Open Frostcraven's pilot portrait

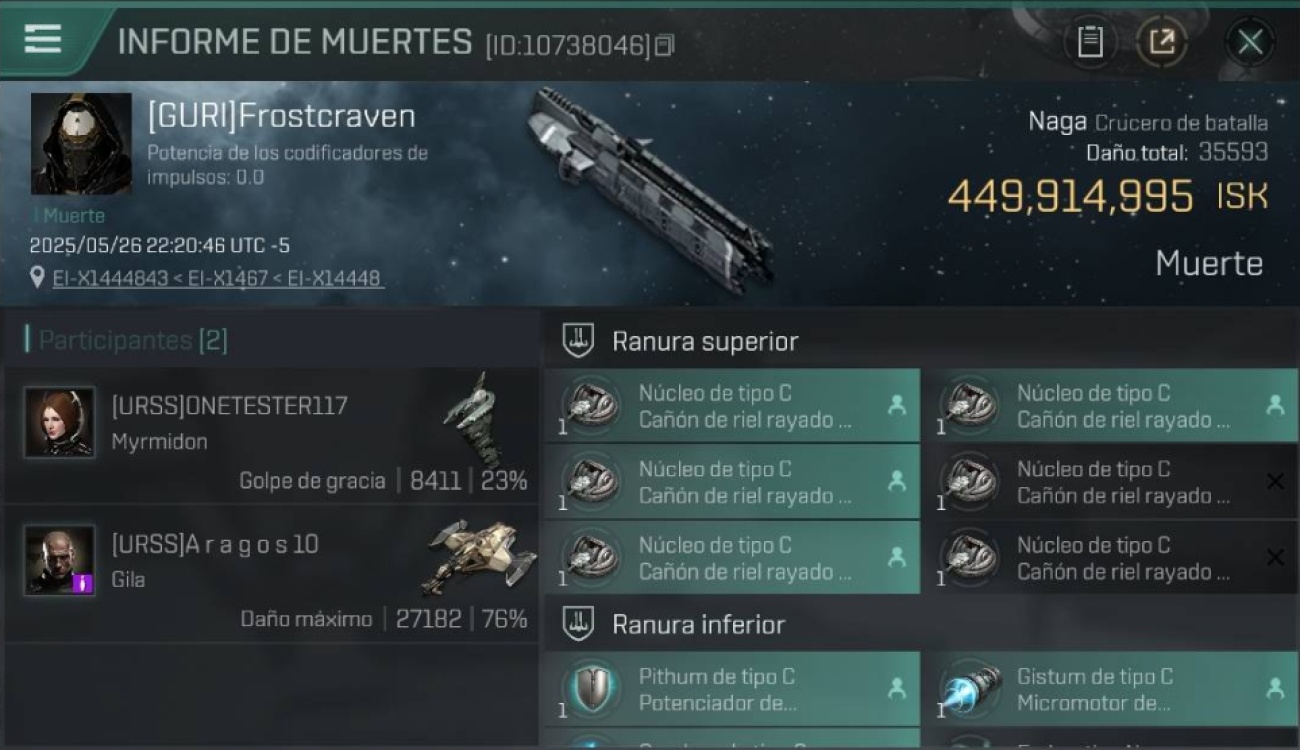click(x=81, y=144)
